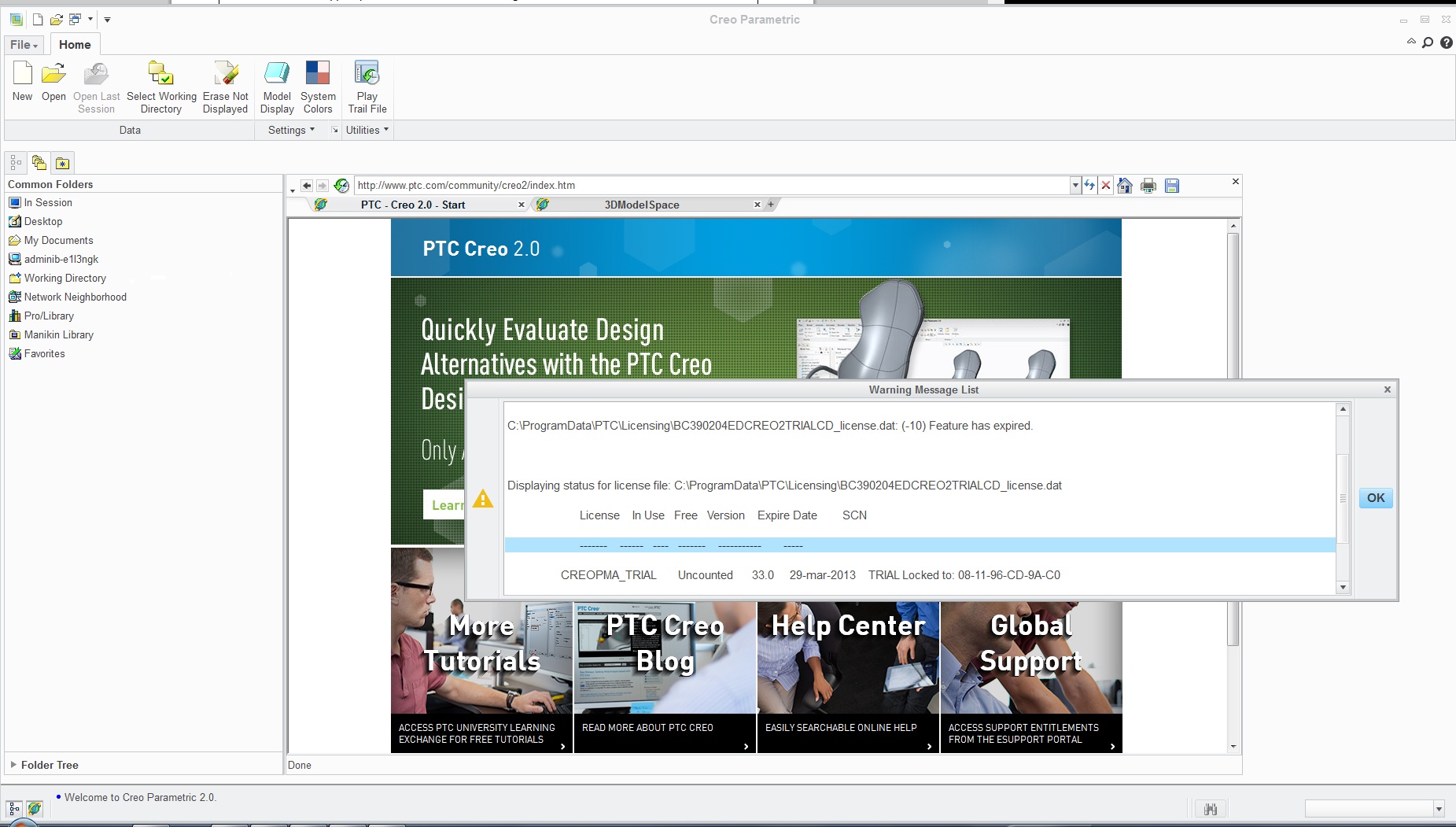
Task: Open the browser options dropdown arrow
Action: [x=293, y=190]
